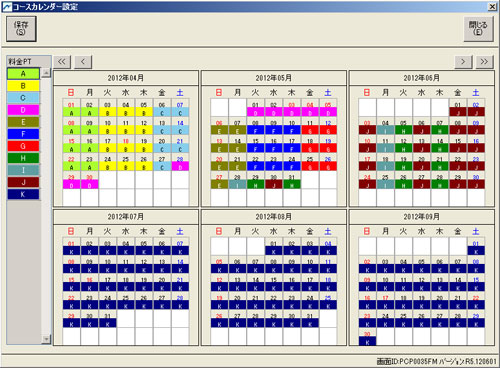Pick the red G fee pattern
Viewport: 500px width, 368px height.
[23, 146]
